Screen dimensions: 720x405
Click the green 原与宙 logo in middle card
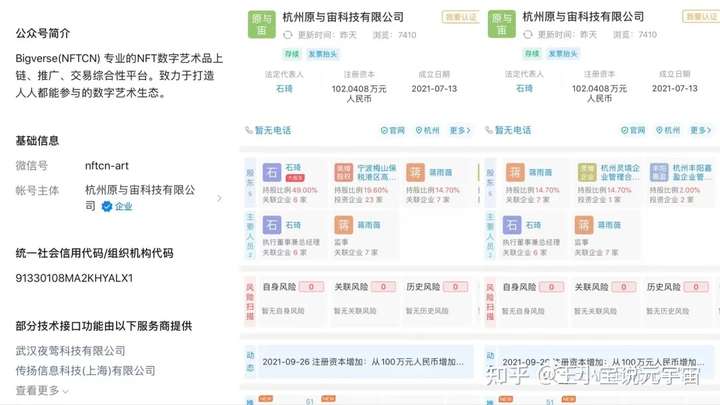[x=262, y=24]
